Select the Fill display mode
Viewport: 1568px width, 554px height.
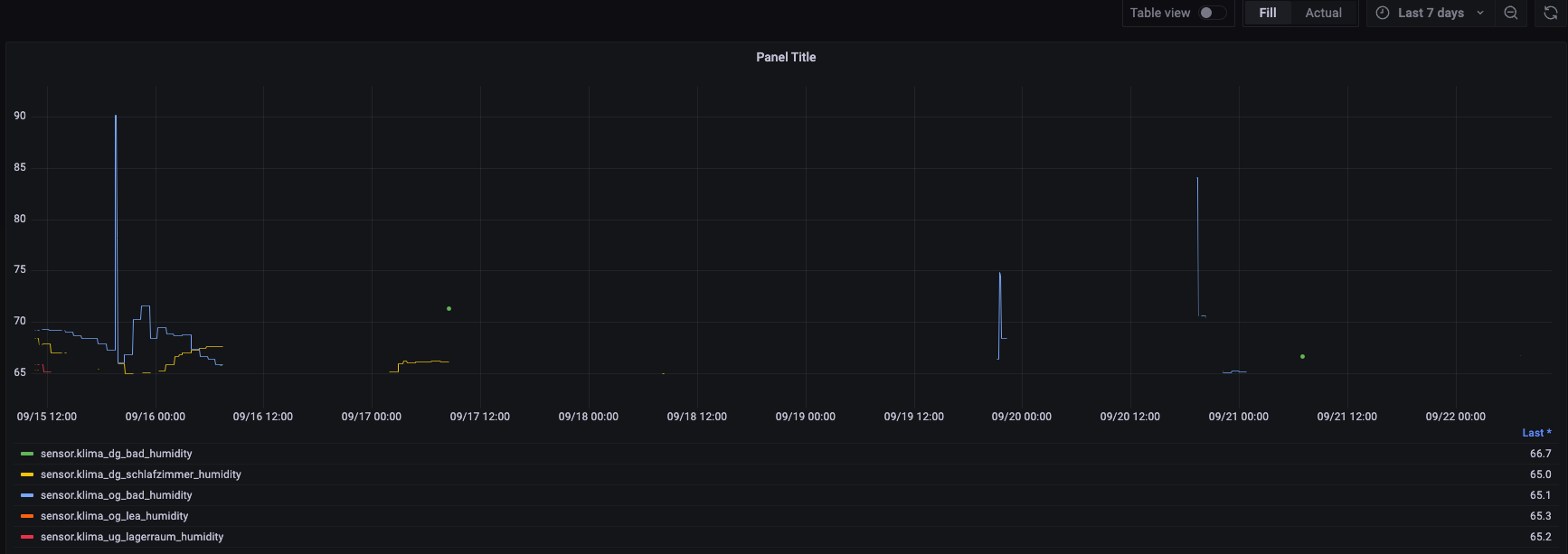(1268, 13)
